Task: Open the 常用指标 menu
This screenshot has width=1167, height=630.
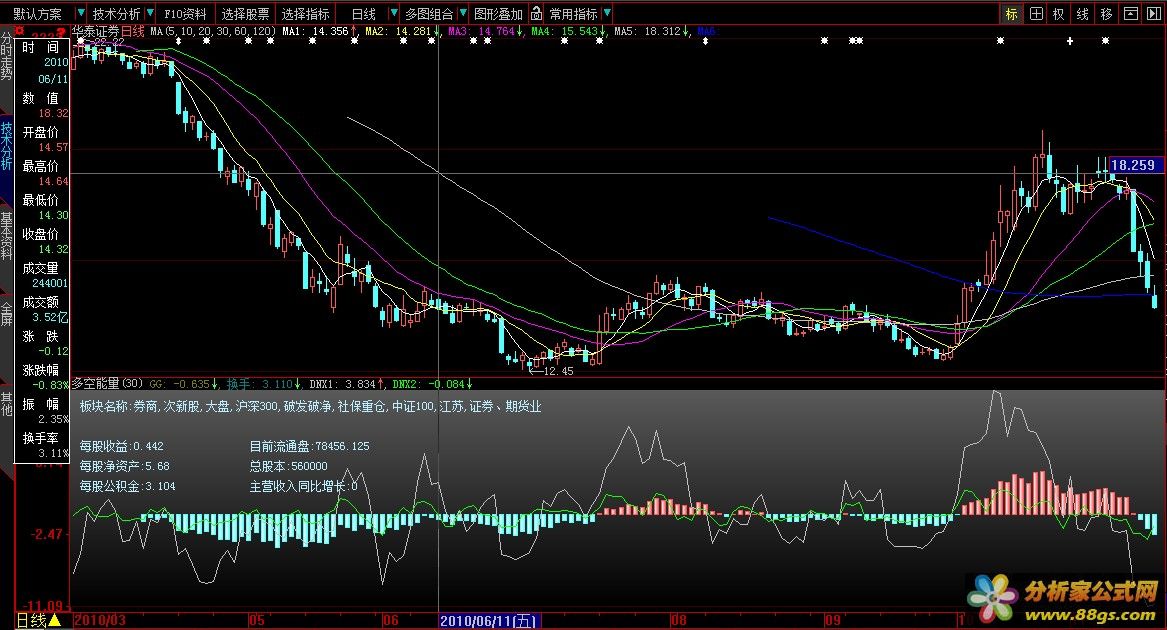Action: pyautogui.click(x=573, y=14)
